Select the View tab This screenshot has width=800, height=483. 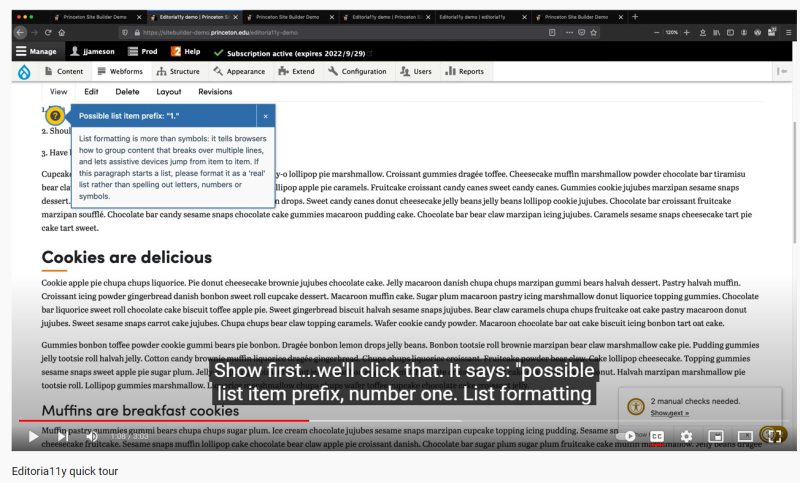pos(58,92)
